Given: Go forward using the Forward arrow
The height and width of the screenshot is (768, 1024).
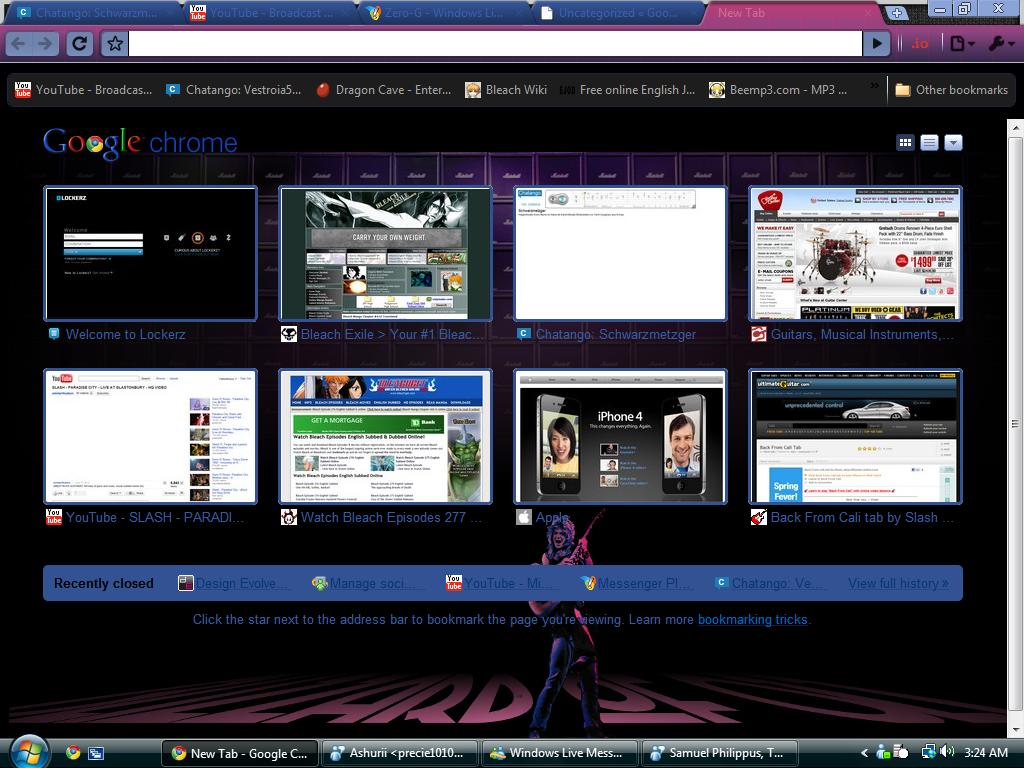Looking at the screenshot, I should 44,44.
